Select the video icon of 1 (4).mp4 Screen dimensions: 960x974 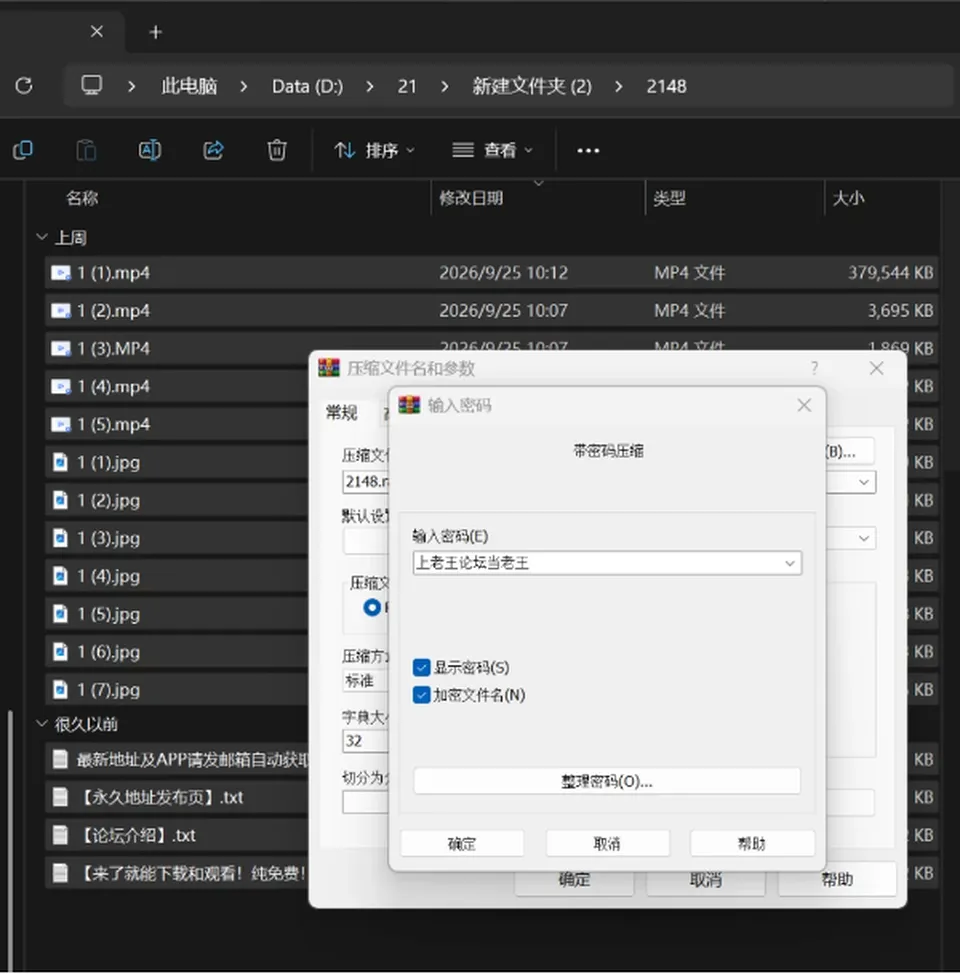coord(60,386)
